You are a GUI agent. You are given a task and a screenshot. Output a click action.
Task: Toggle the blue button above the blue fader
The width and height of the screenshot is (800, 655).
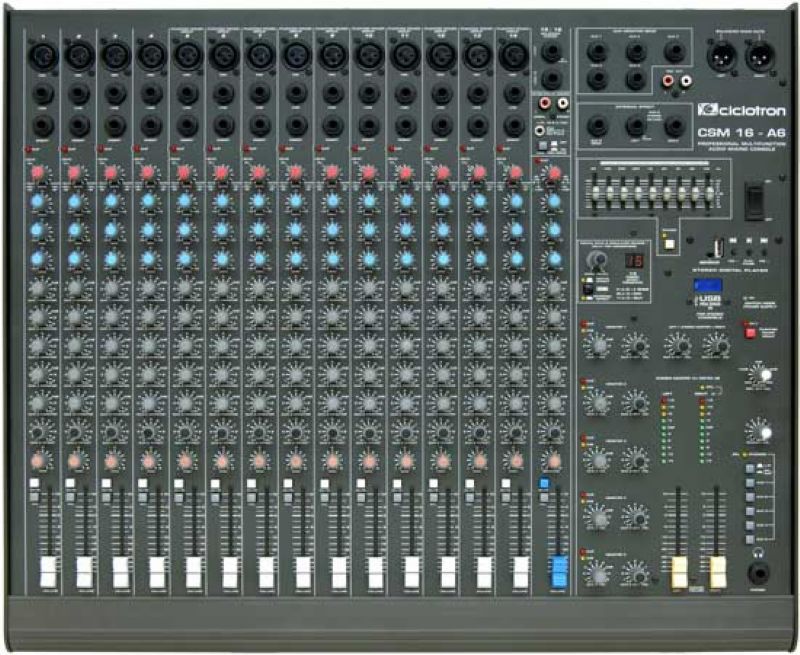pos(544,483)
